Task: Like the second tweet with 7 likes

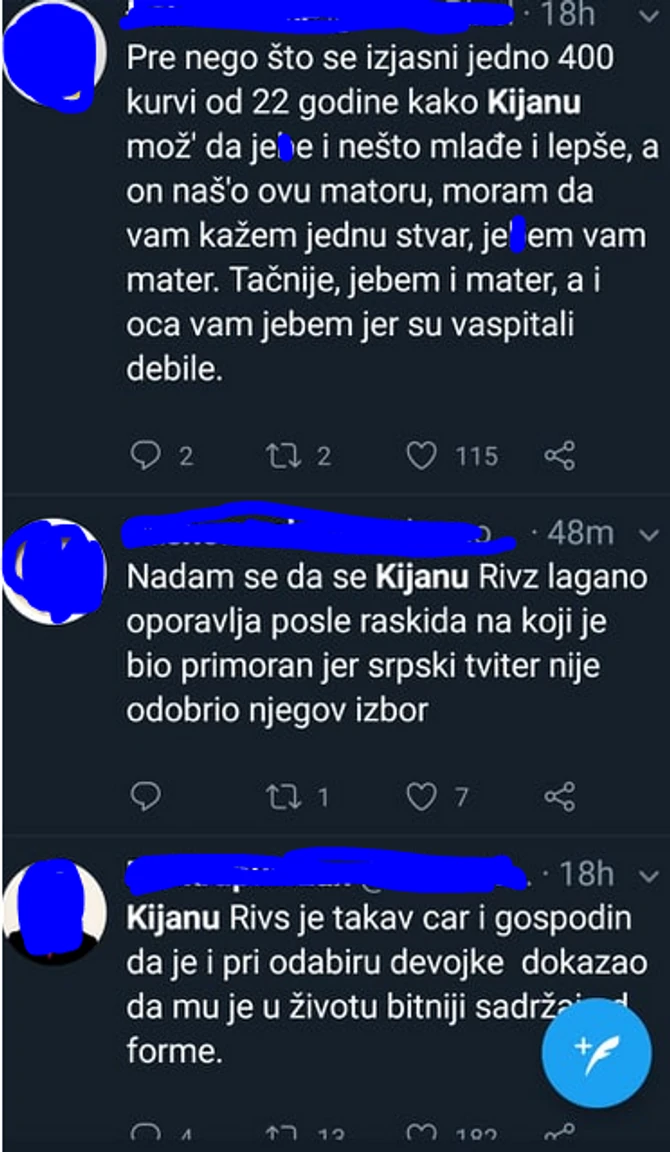Action: click(x=421, y=796)
